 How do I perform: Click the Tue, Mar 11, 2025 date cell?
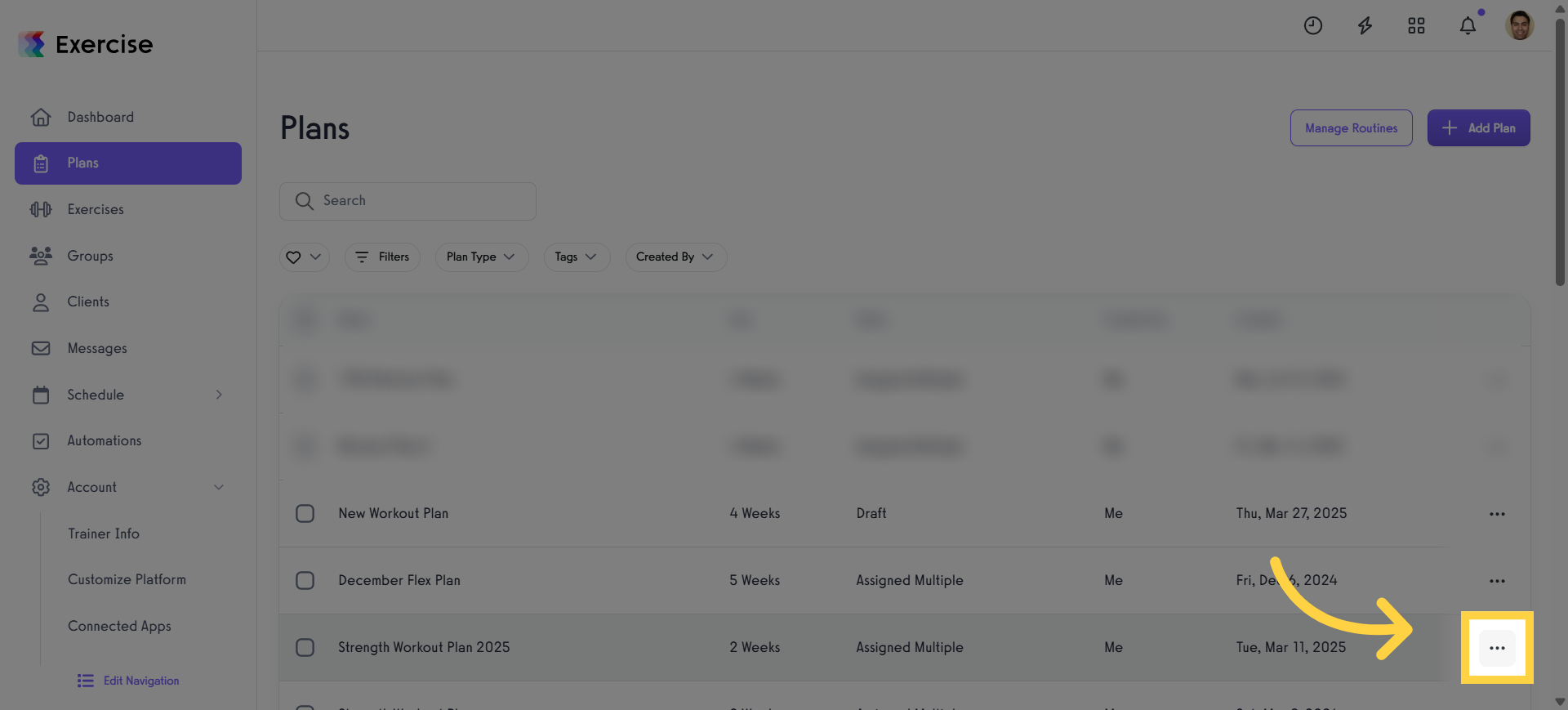1290,647
